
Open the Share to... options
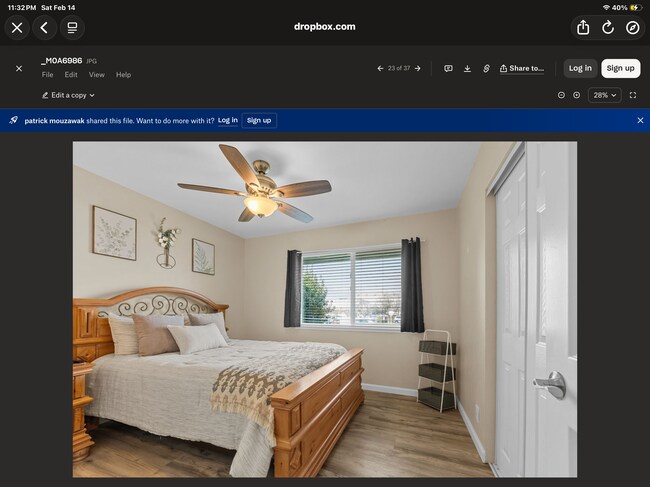click(522, 68)
